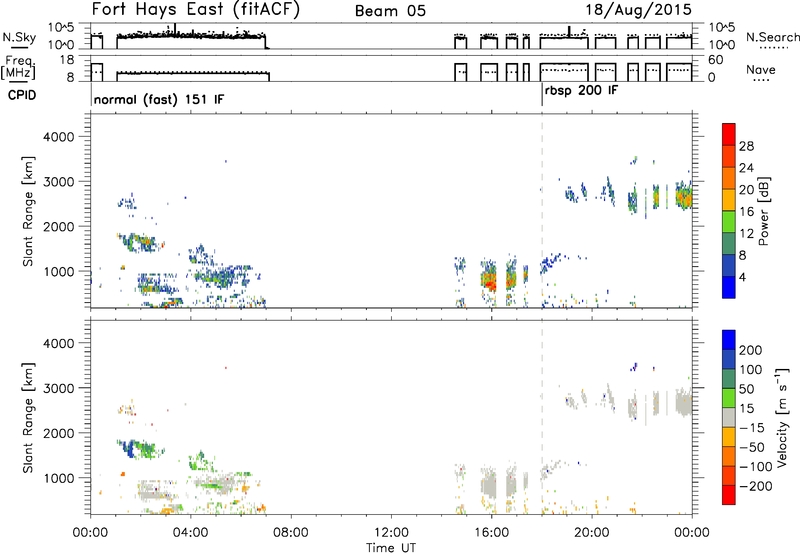Click the '28' tick on the Power scale
The image size is (800, 554).
pos(746,146)
